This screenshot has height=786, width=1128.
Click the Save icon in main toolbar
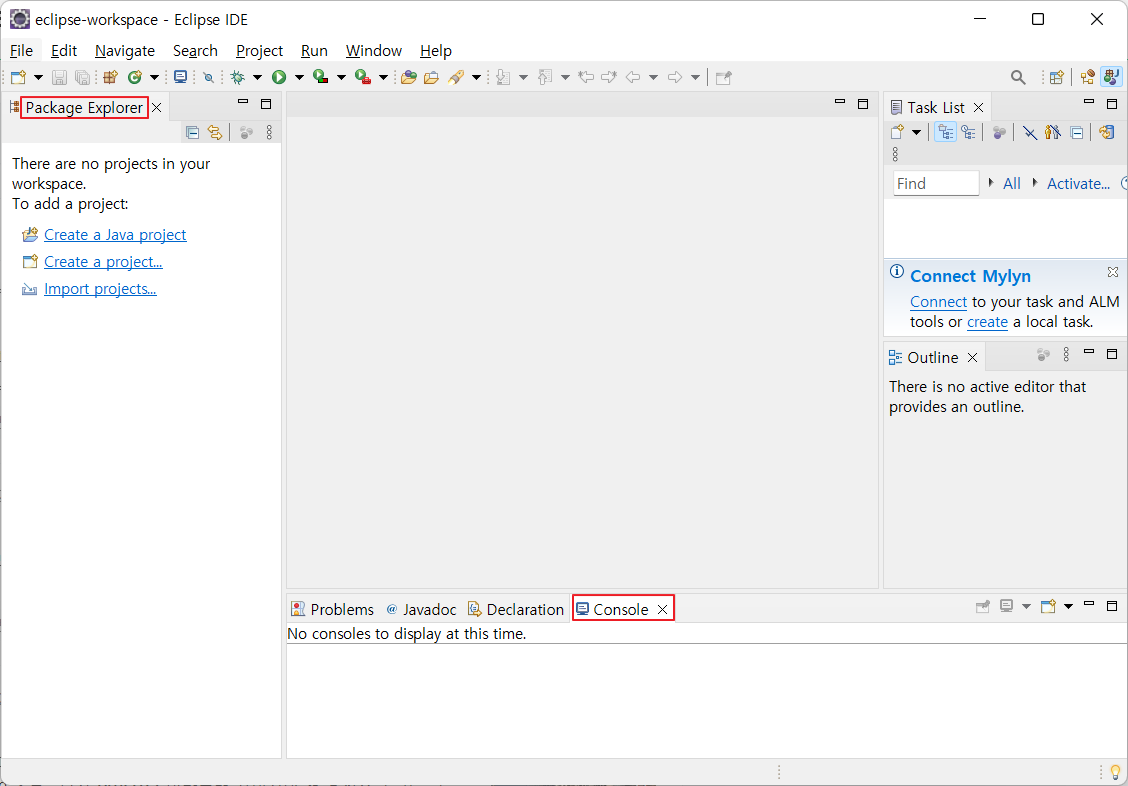[x=60, y=77]
